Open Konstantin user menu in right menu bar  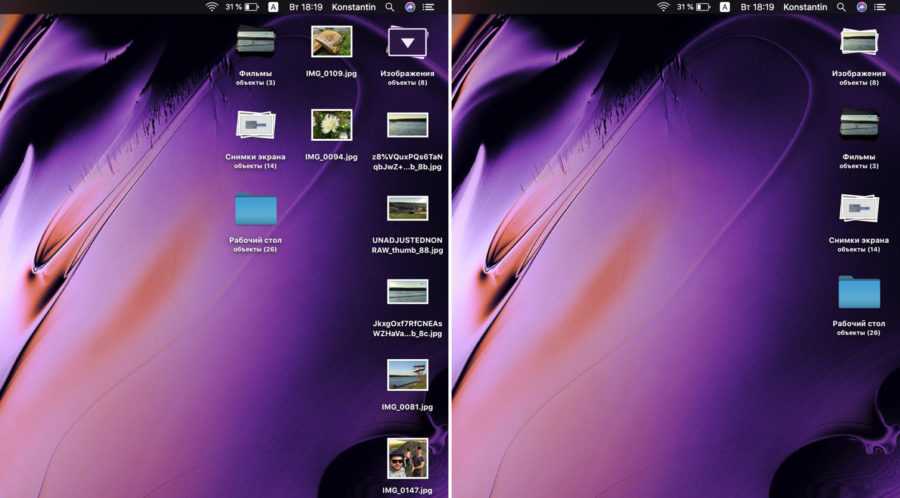807,7
